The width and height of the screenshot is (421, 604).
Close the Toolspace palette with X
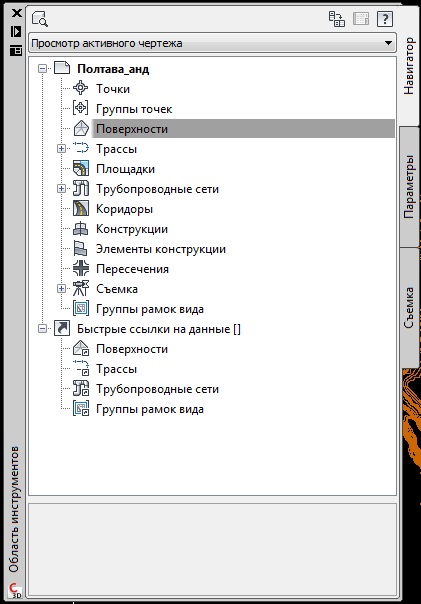17,13
